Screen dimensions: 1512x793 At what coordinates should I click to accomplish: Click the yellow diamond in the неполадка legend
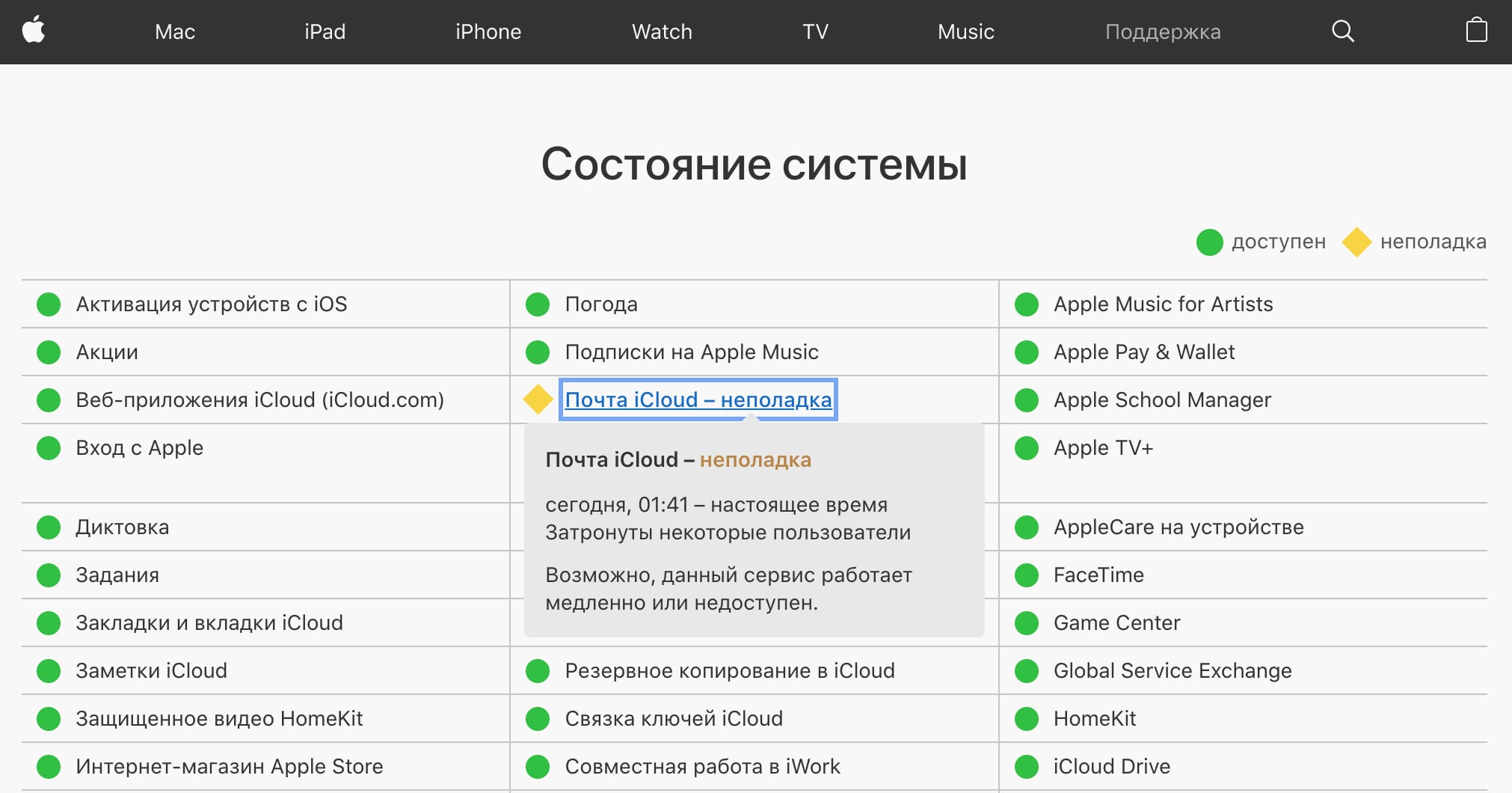point(1356,242)
